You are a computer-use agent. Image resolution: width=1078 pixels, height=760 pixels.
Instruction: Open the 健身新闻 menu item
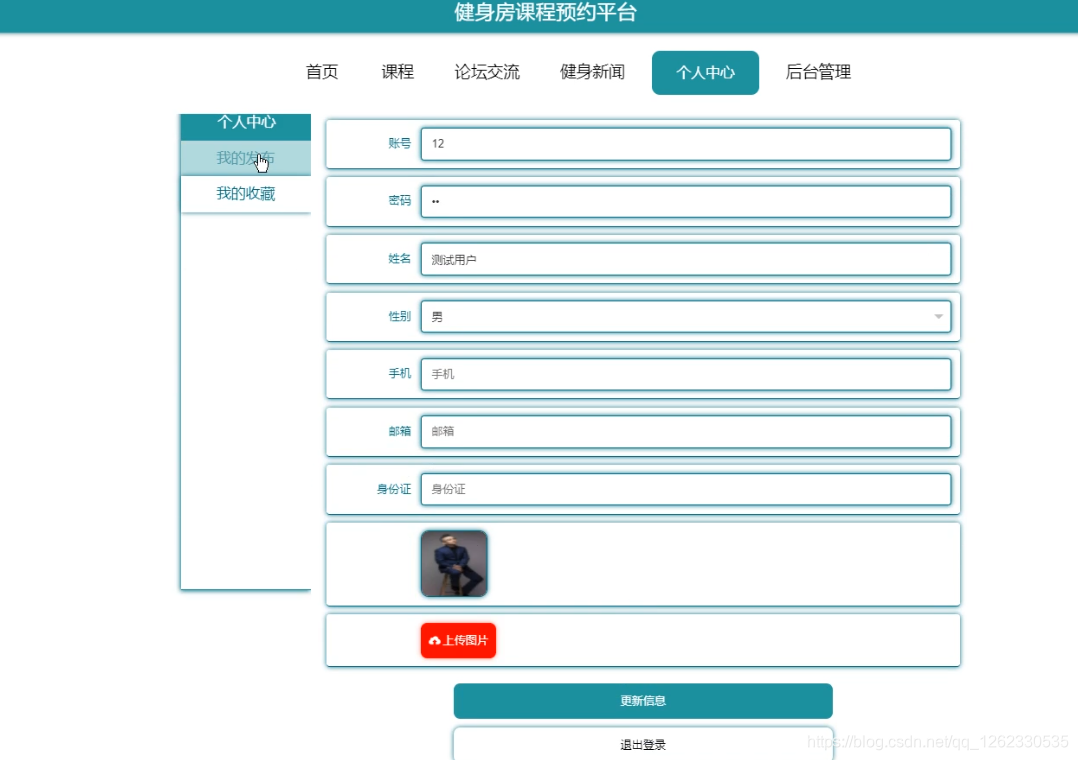point(592,72)
